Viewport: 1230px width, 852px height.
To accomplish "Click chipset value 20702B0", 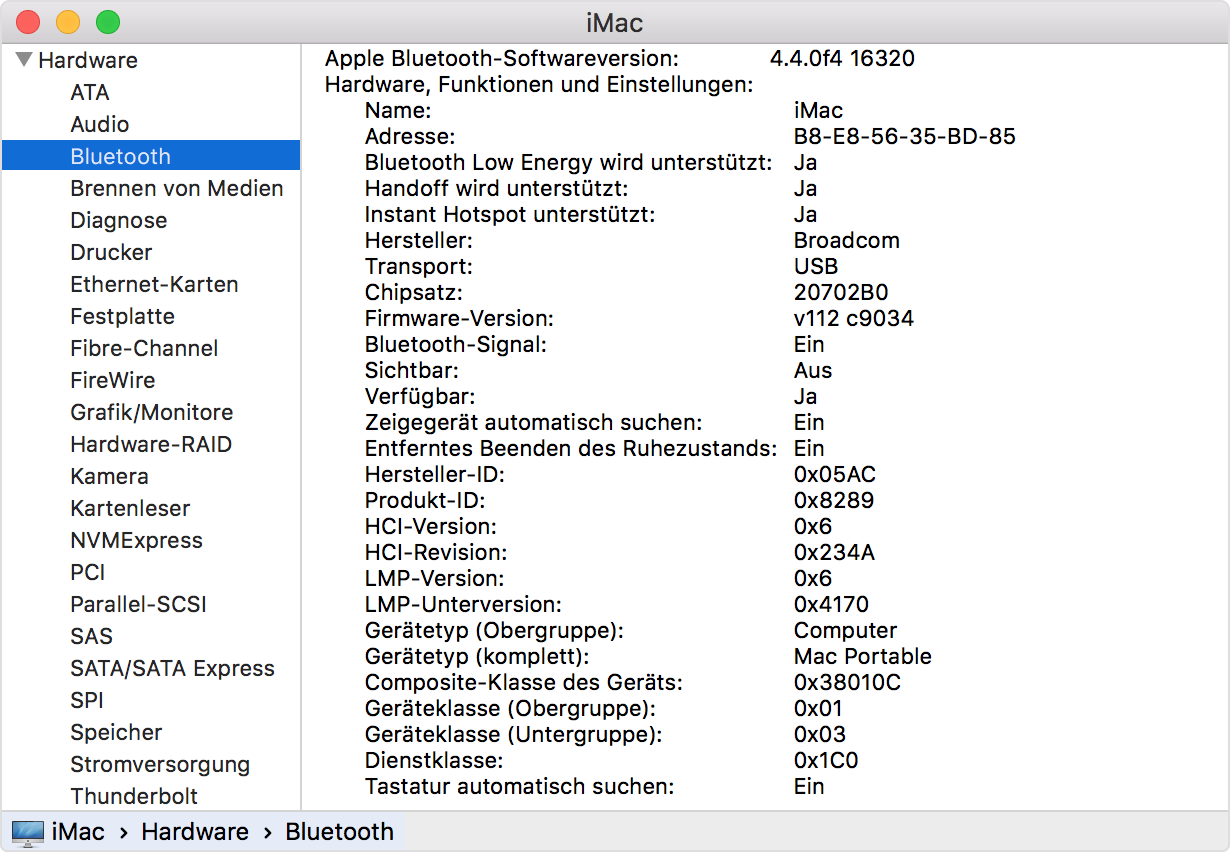I will pyautogui.click(x=841, y=292).
